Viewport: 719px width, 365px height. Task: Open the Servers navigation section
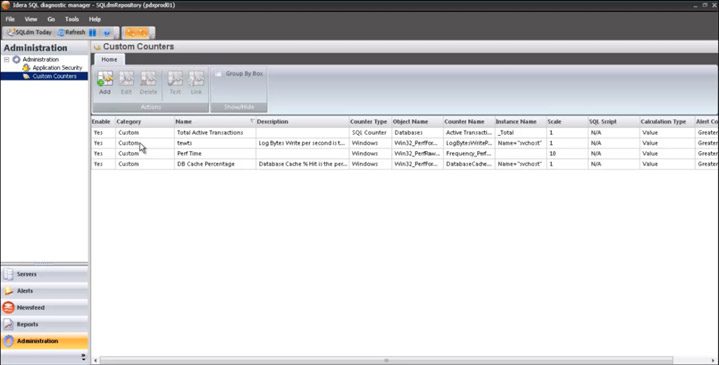click(x=44, y=274)
